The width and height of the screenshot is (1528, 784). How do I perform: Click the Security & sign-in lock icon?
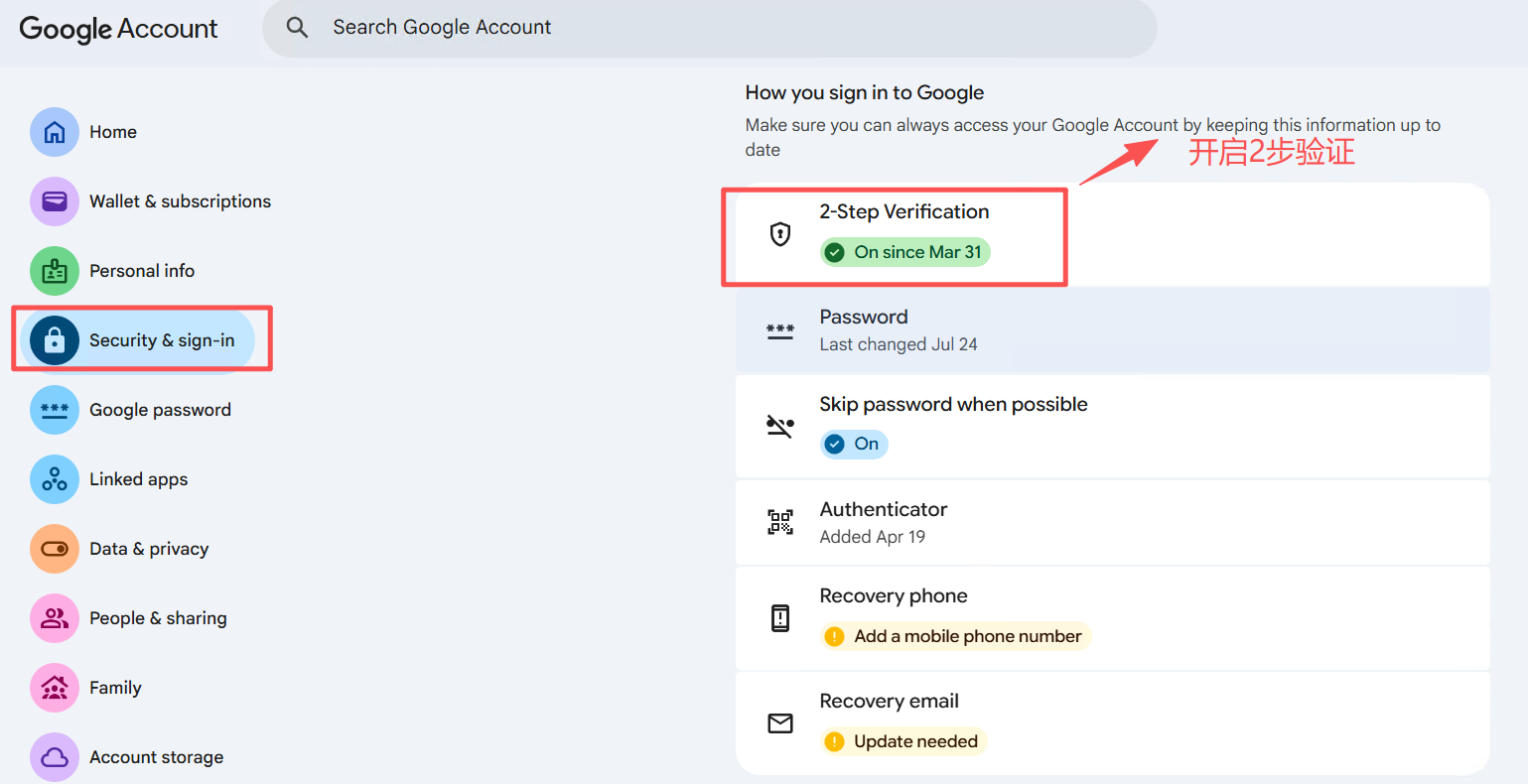[x=55, y=340]
